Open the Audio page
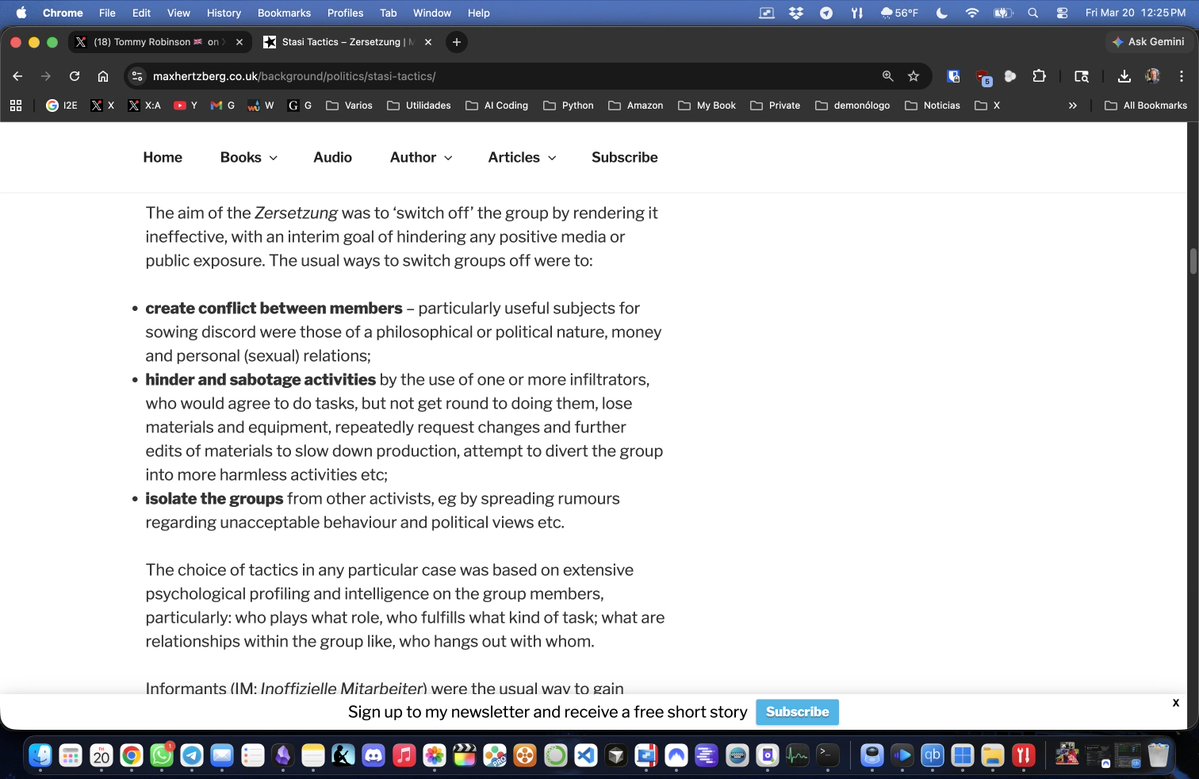The height and width of the screenshot is (779, 1199). 333,157
